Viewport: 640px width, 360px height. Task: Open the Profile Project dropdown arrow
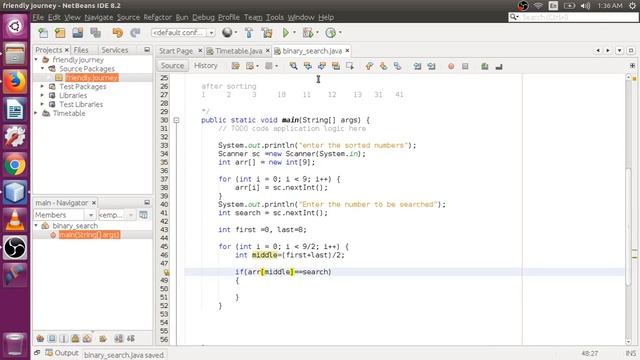tap(340, 33)
